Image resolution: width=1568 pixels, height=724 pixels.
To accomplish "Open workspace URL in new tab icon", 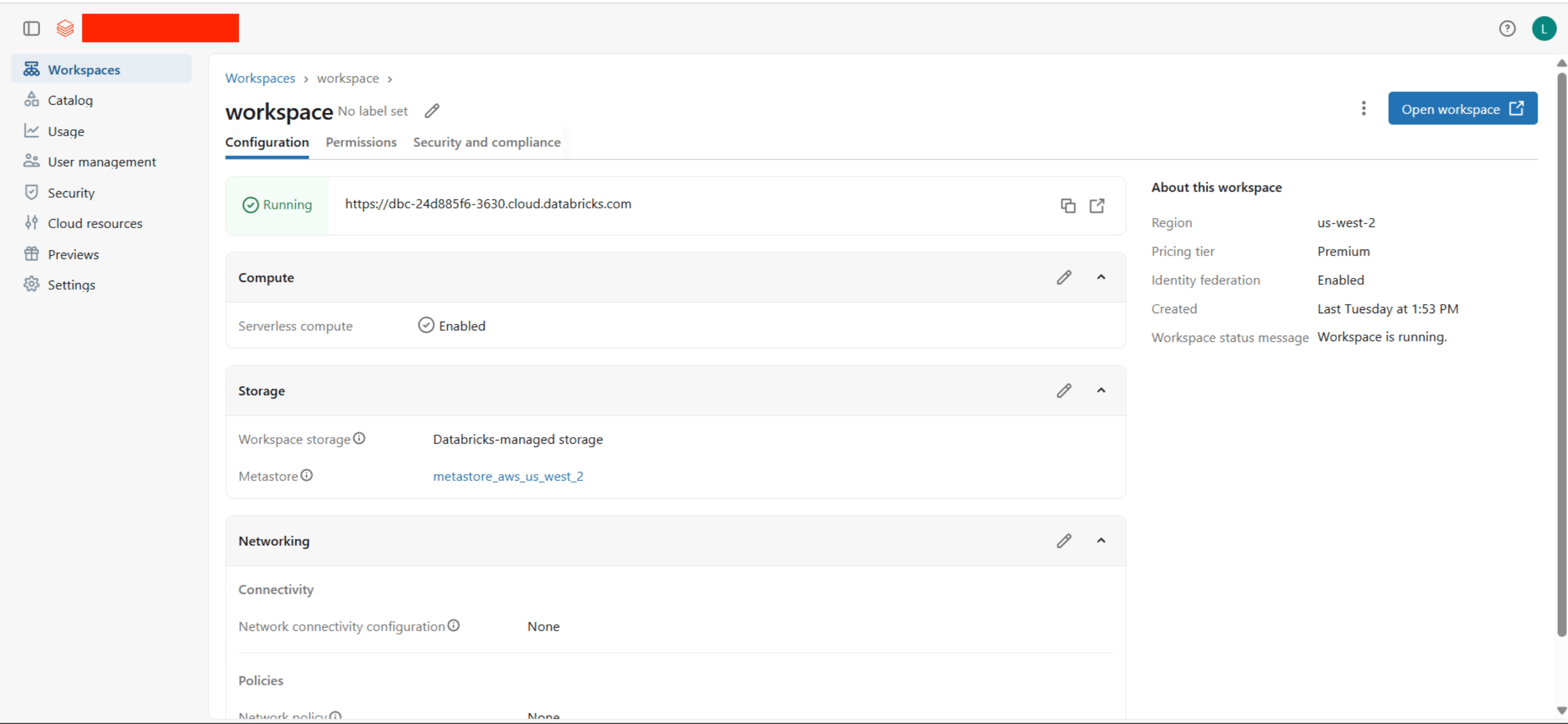I will click(1097, 206).
